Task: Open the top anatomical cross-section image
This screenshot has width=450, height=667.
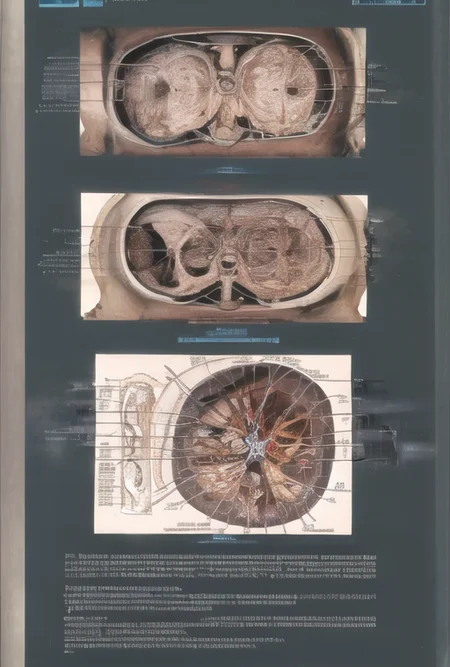Action: (x=223, y=92)
